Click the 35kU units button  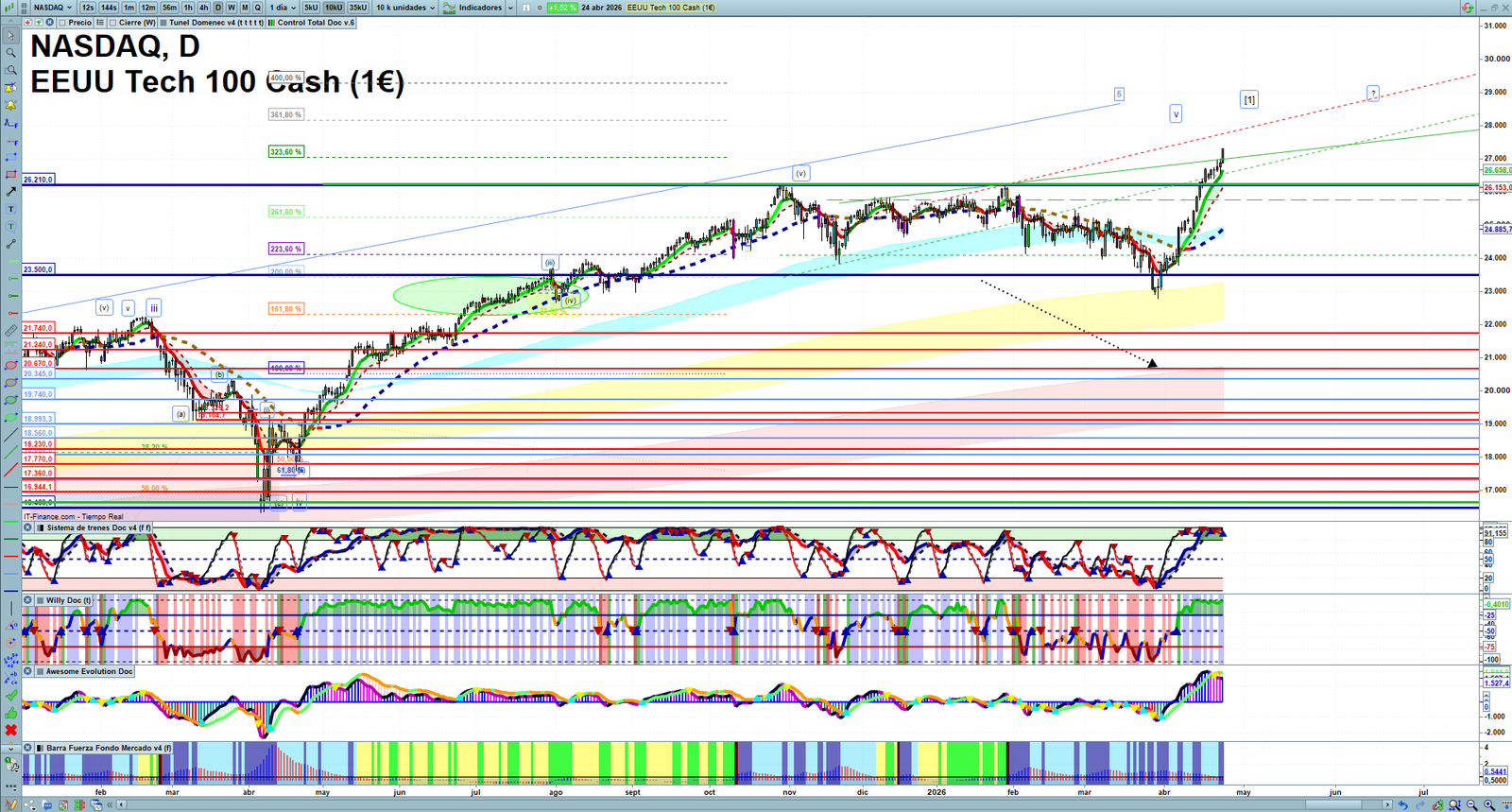pyautogui.click(x=358, y=8)
